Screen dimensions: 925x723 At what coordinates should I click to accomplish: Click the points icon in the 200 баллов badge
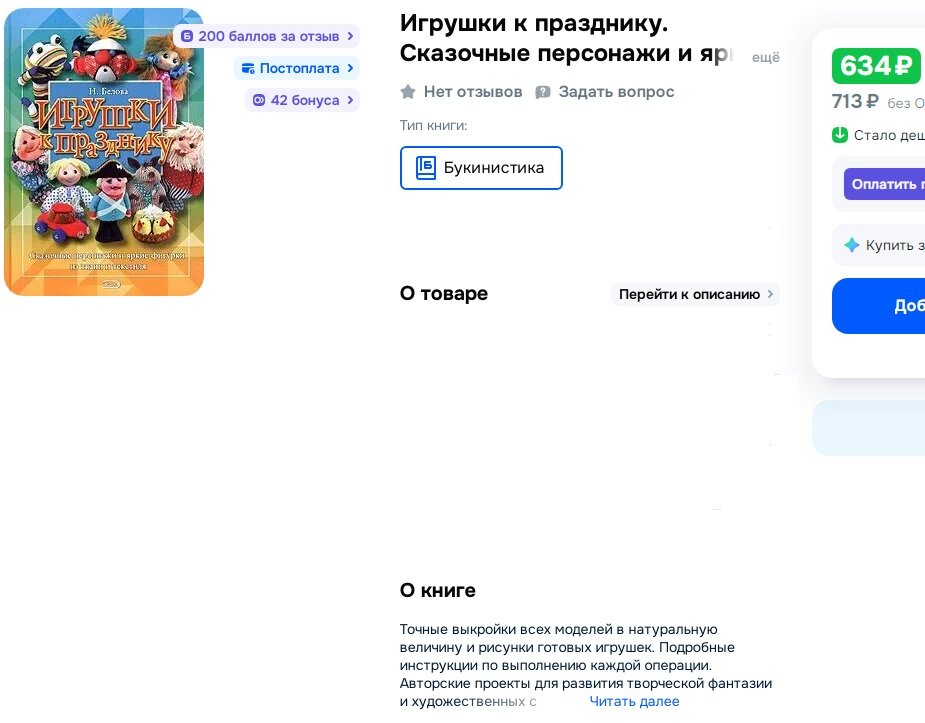point(186,36)
